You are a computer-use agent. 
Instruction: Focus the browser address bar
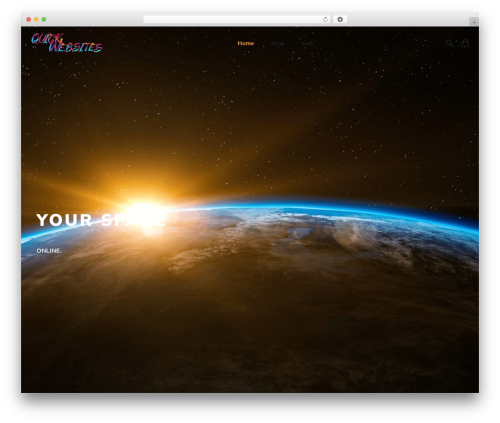[x=237, y=20]
